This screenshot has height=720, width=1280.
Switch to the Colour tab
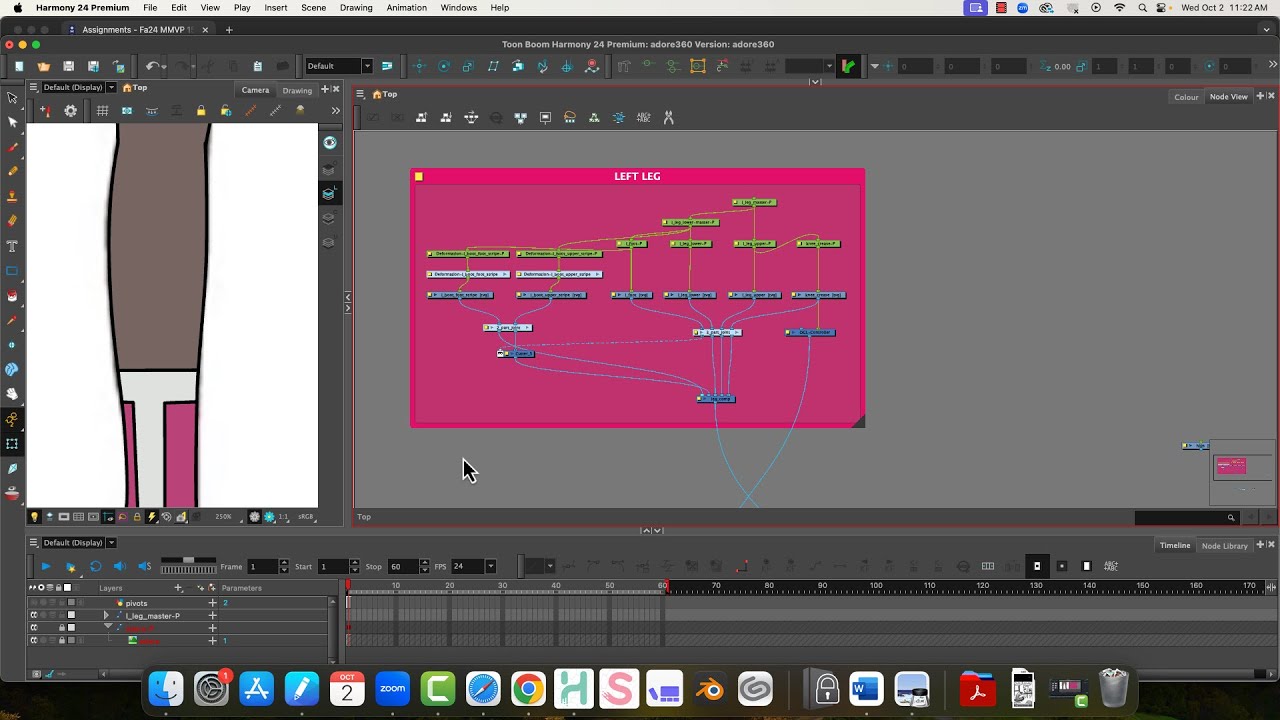point(1186,97)
